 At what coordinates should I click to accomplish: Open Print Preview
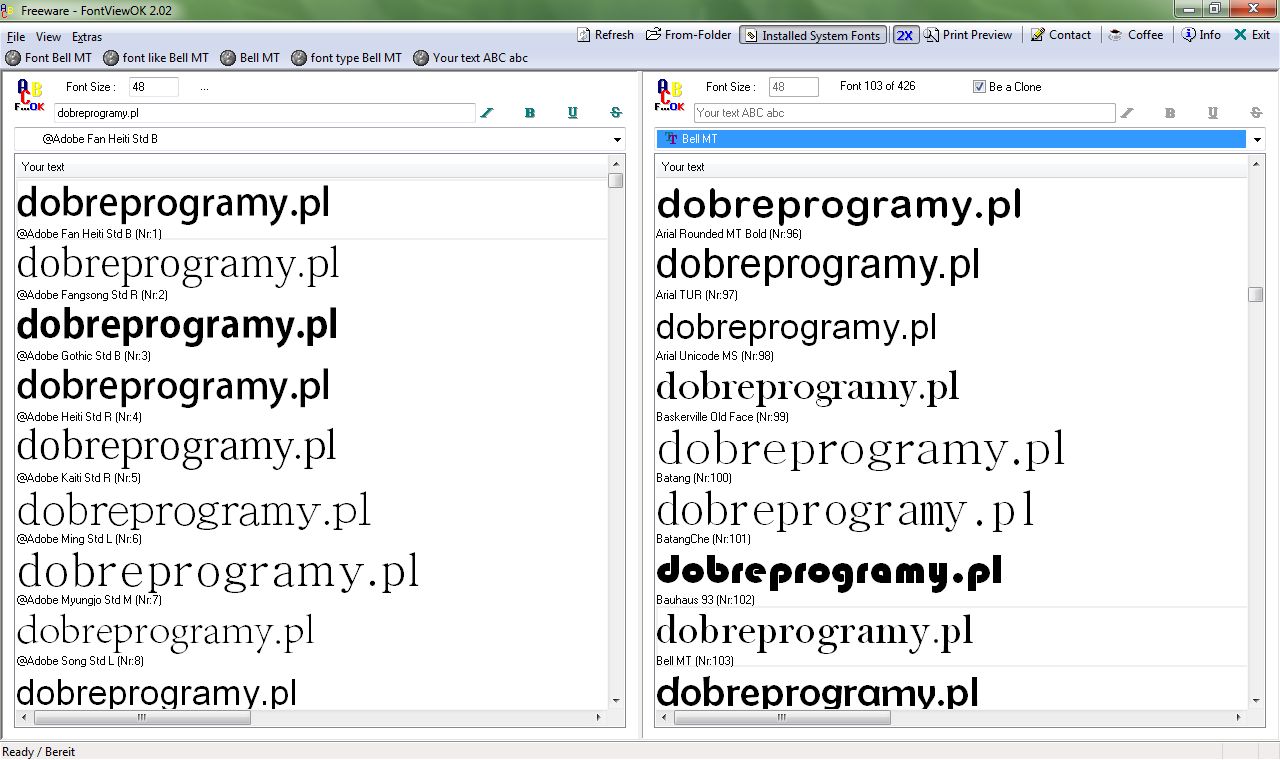[968, 35]
